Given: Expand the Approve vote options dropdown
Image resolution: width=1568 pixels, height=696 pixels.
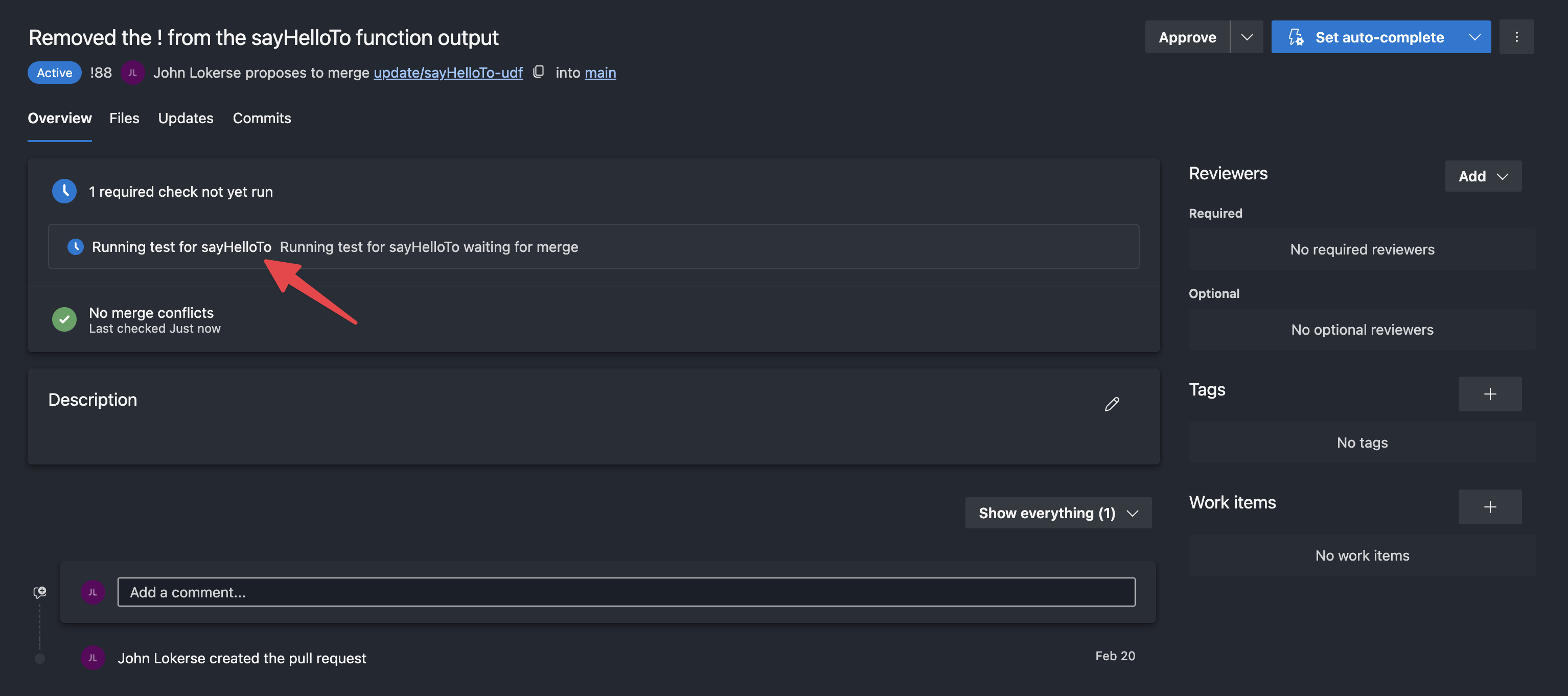Looking at the screenshot, I should point(1247,37).
